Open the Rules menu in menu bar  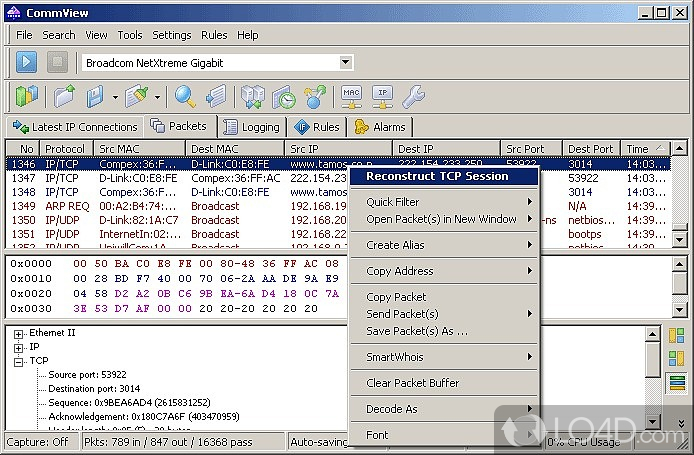point(214,35)
